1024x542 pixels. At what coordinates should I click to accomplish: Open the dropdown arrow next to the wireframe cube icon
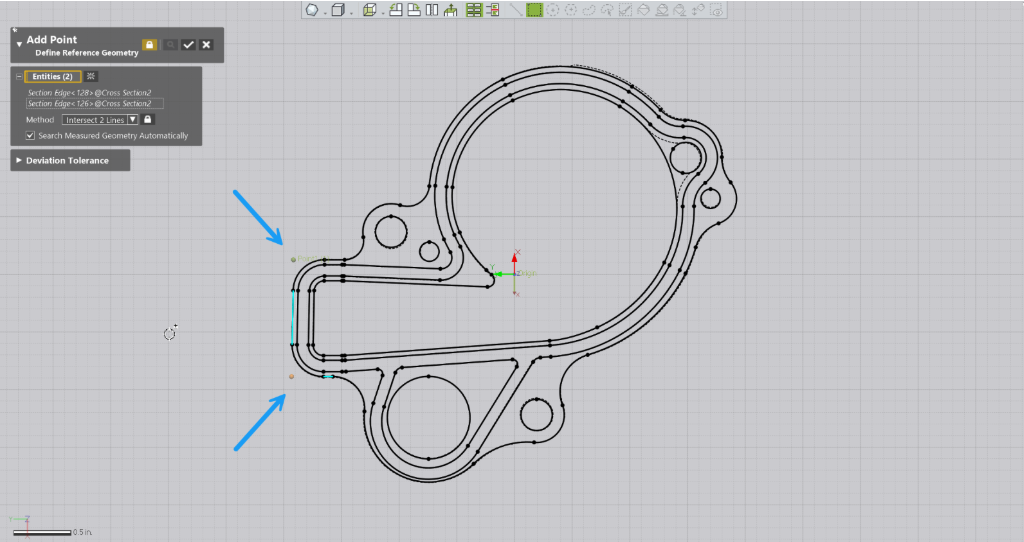tap(383, 12)
